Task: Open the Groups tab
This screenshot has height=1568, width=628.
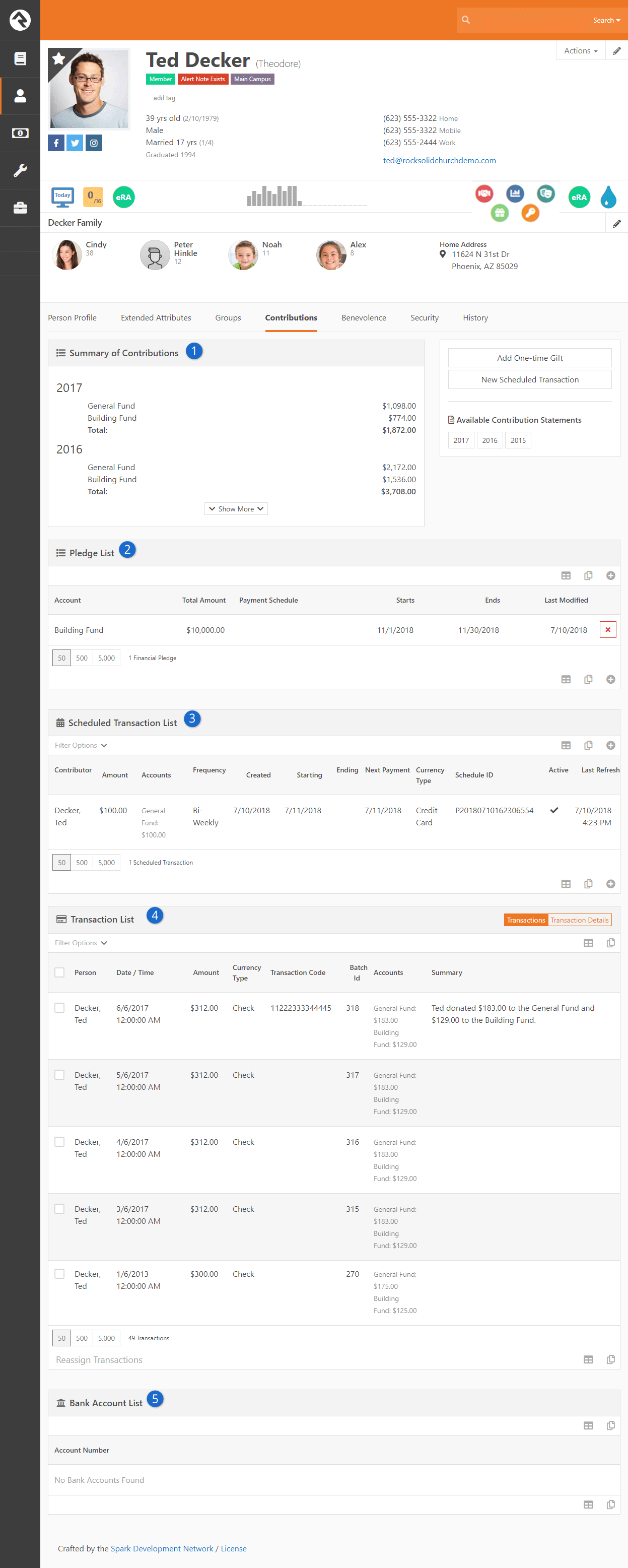Action: [228, 318]
